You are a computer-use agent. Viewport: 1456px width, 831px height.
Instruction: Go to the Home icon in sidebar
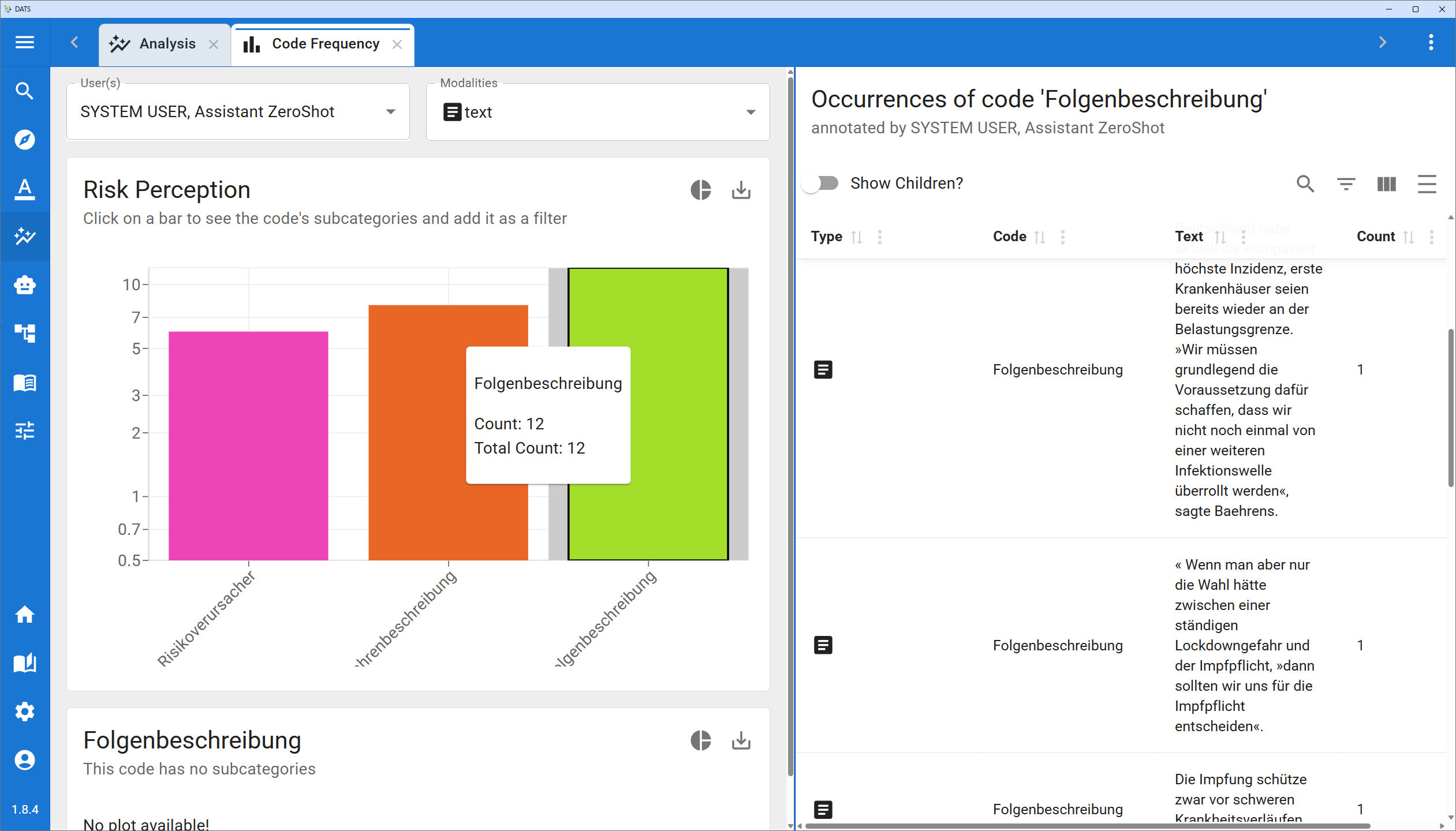pos(25,615)
